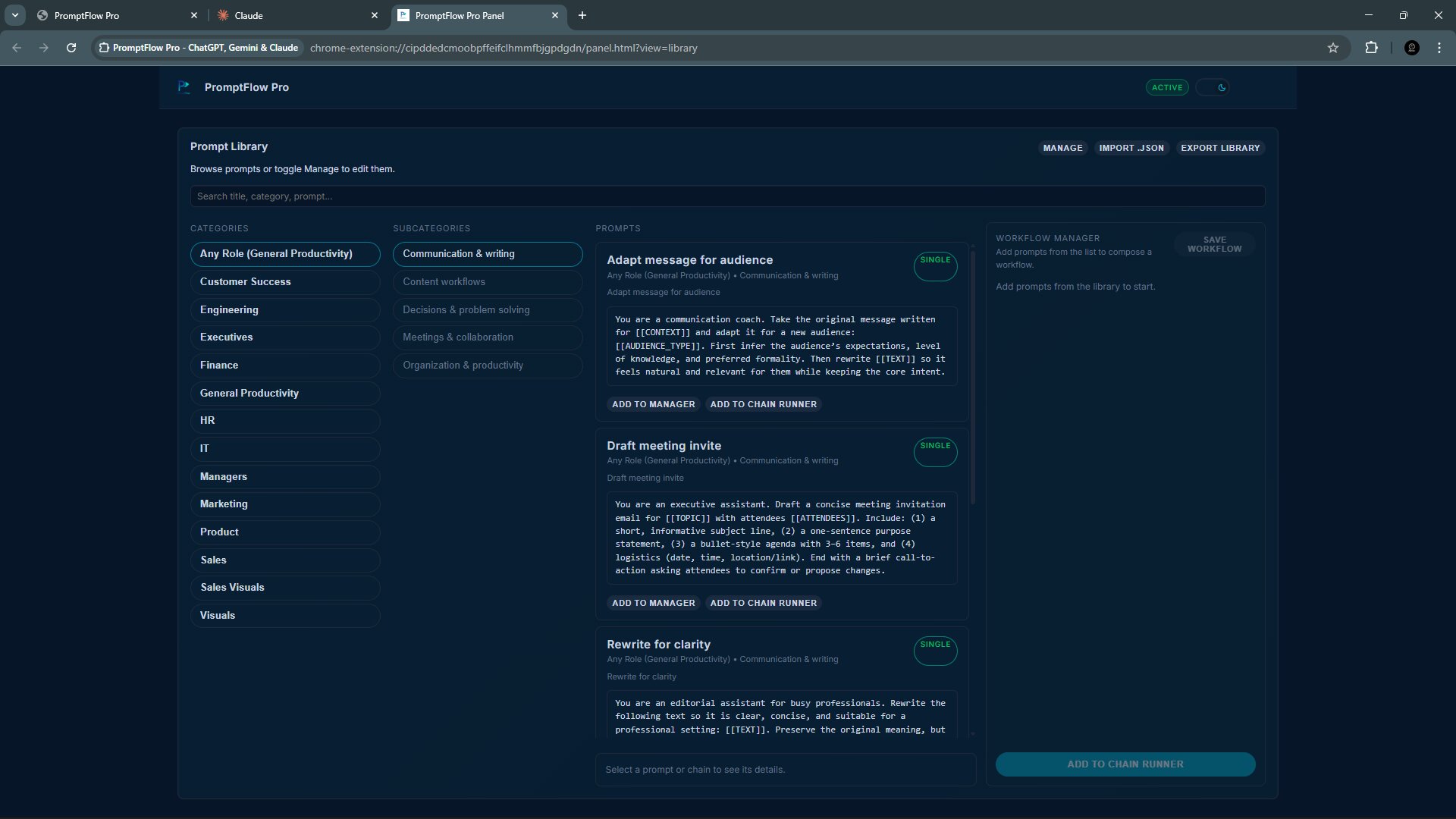1456x819 pixels.
Task: Go back with the browser back arrow
Action: click(17, 48)
